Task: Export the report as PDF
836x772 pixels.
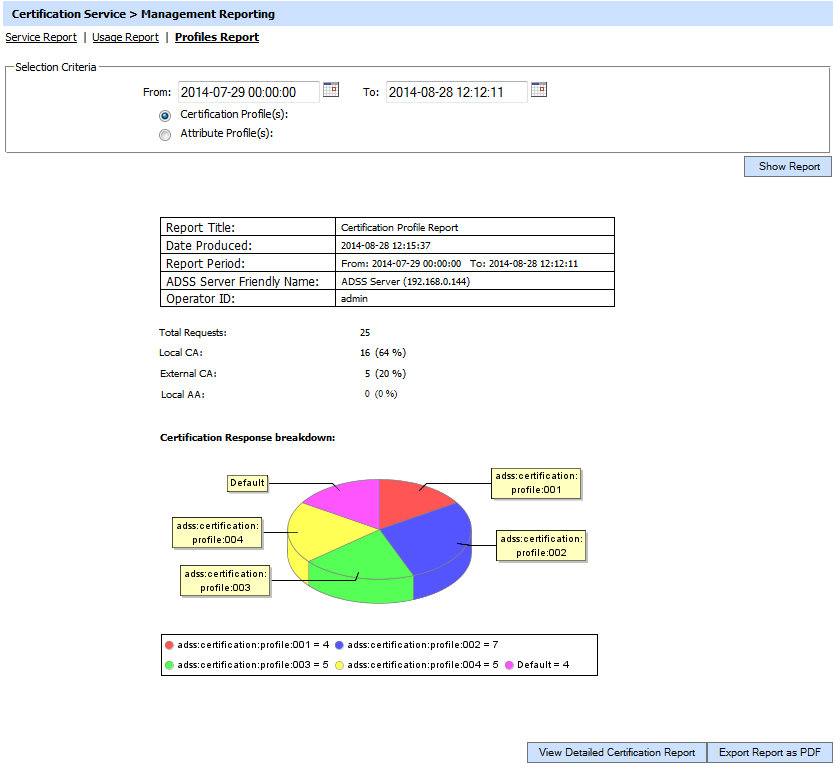Action: tap(769, 752)
